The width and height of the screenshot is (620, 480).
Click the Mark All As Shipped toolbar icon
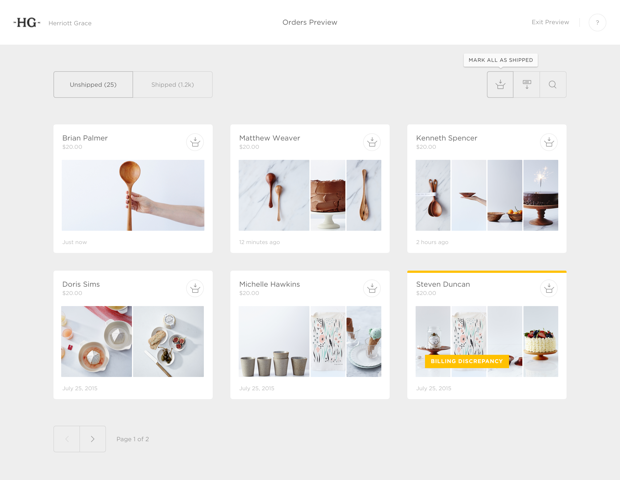coord(500,85)
